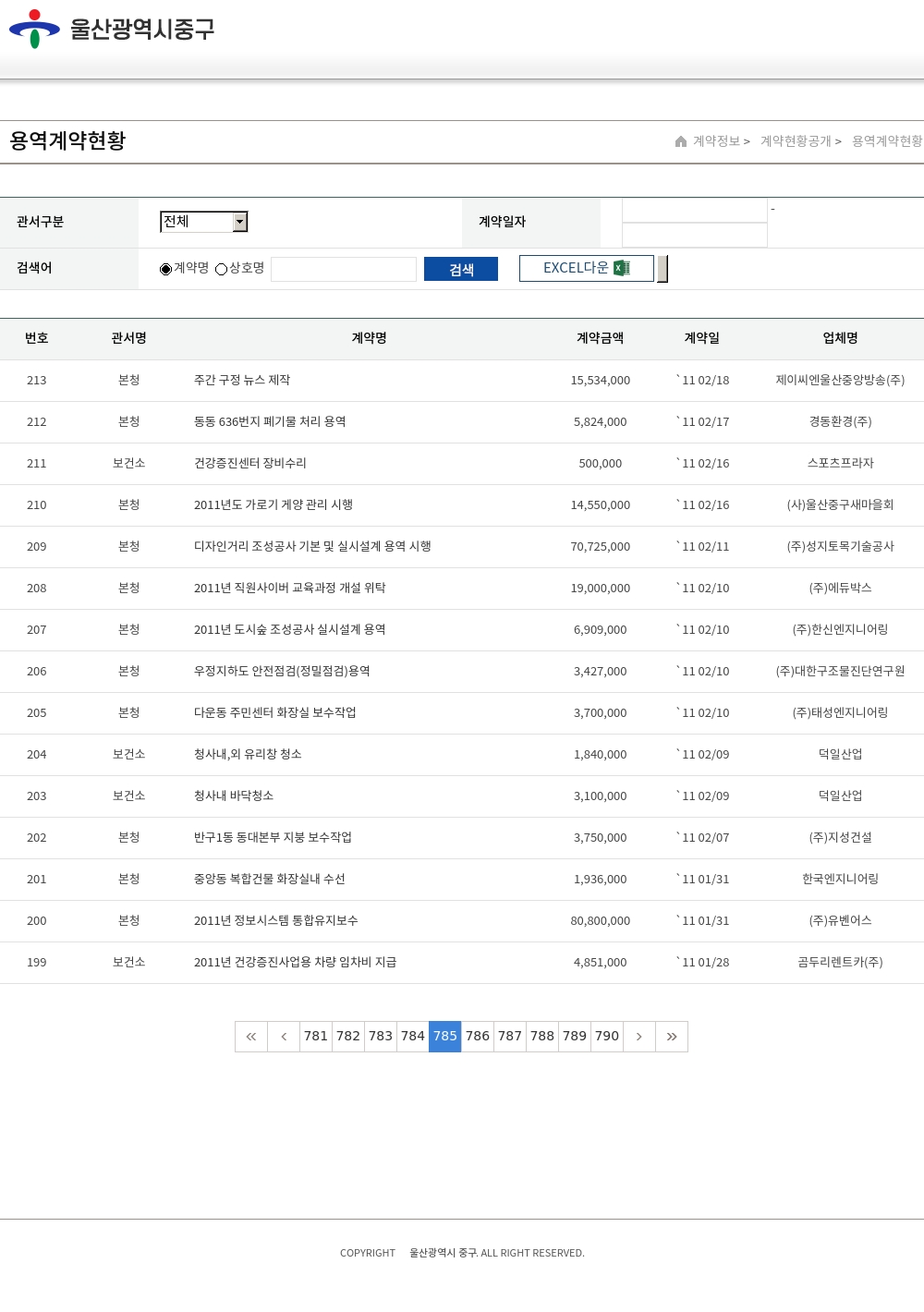Go to page 790
This screenshot has height=1312, width=924.
pyautogui.click(x=607, y=1037)
